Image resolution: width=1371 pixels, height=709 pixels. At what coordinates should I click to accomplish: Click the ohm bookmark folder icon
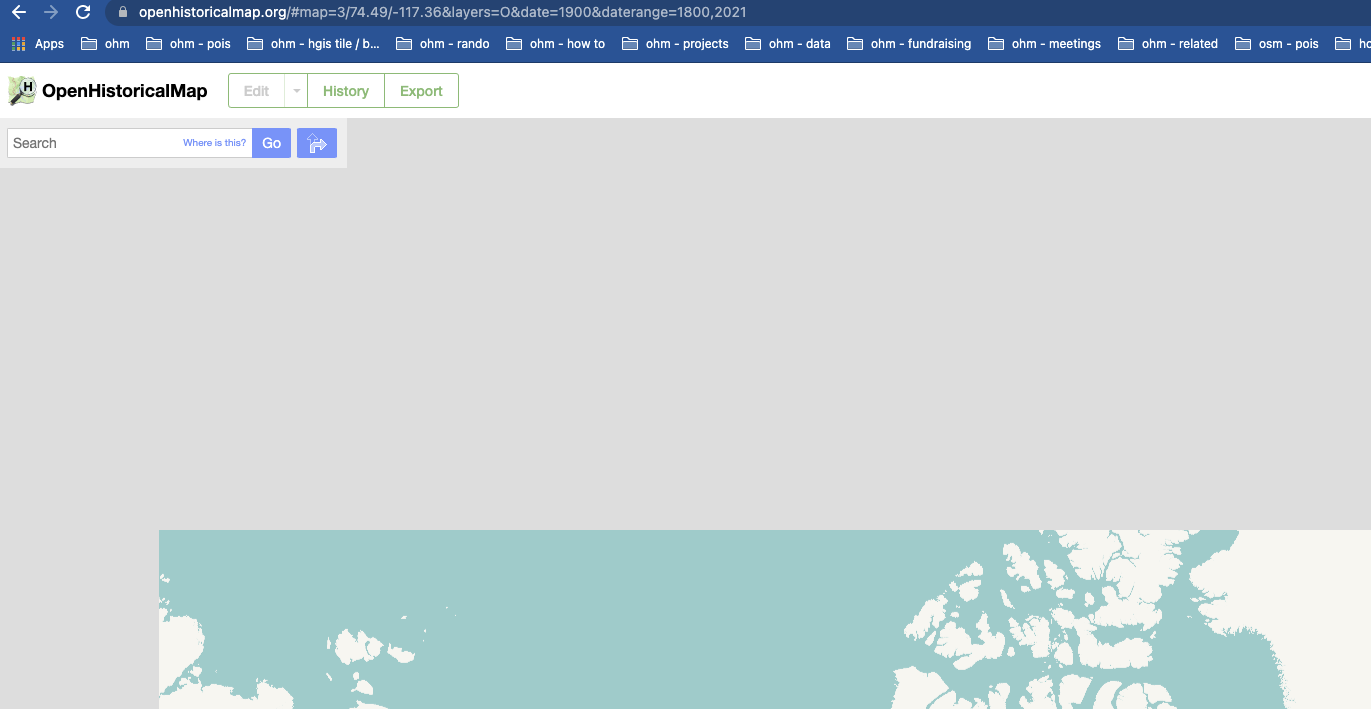coord(90,43)
